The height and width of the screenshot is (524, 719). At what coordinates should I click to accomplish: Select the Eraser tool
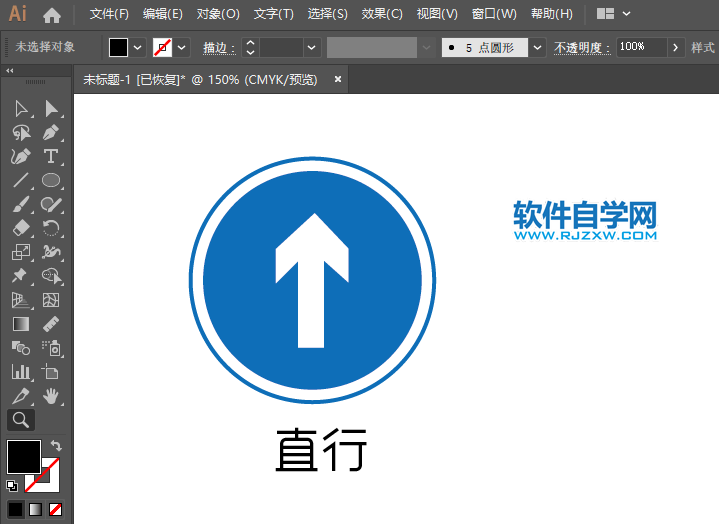coord(20,228)
